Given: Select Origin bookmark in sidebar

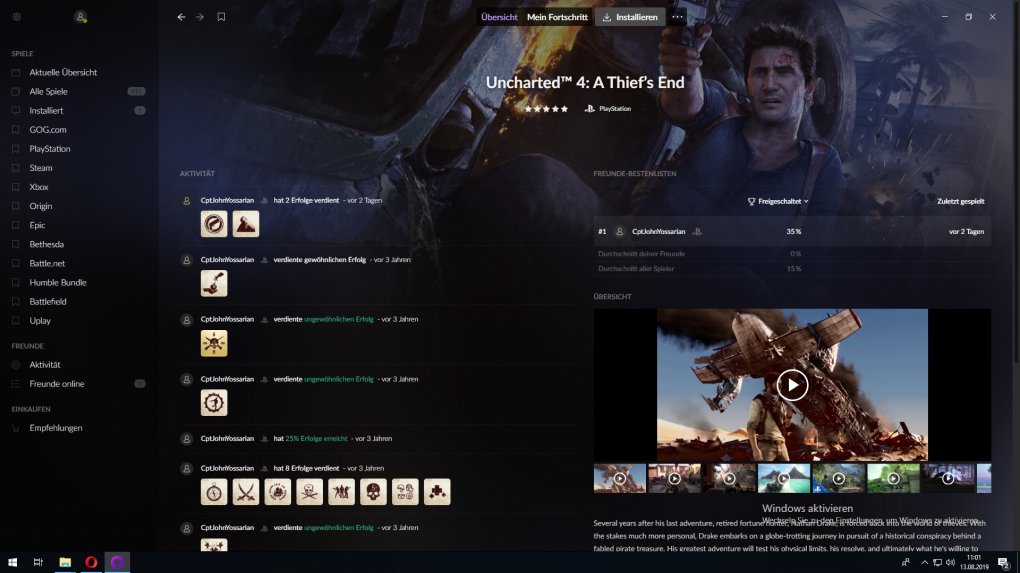Looking at the screenshot, I should tap(40, 206).
